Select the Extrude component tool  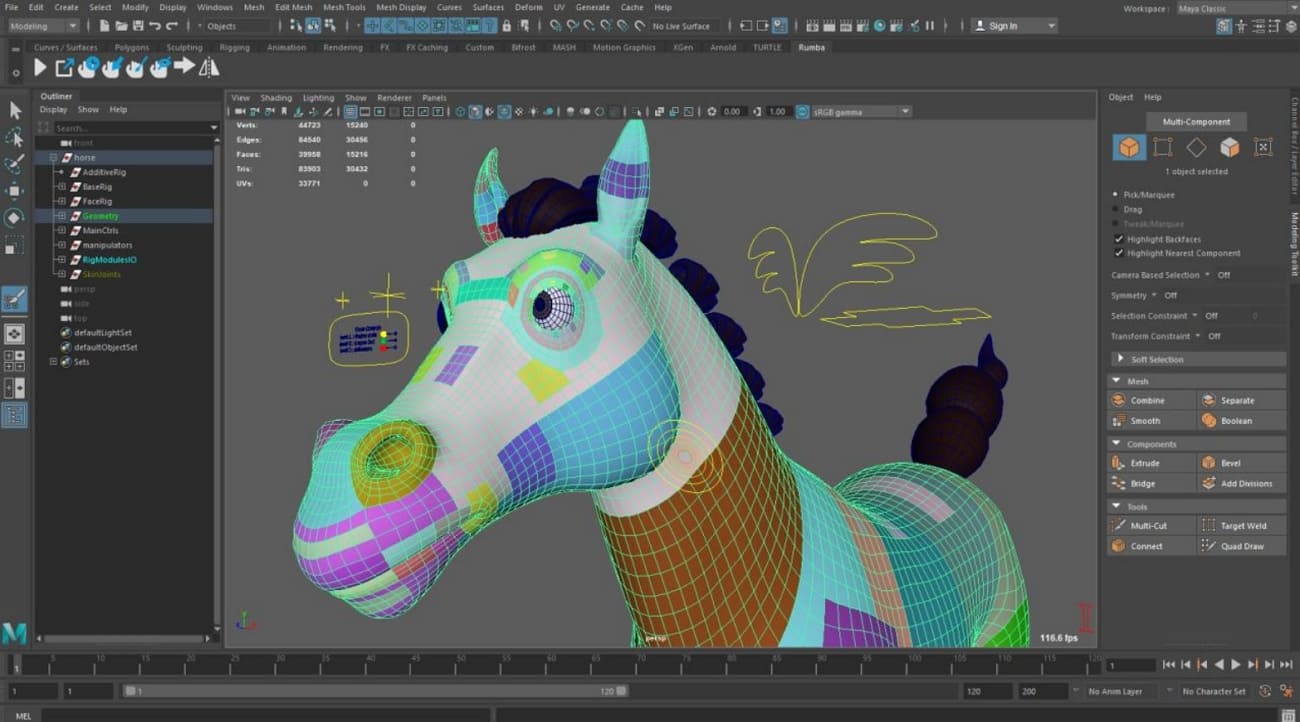(x=1150, y=462)
